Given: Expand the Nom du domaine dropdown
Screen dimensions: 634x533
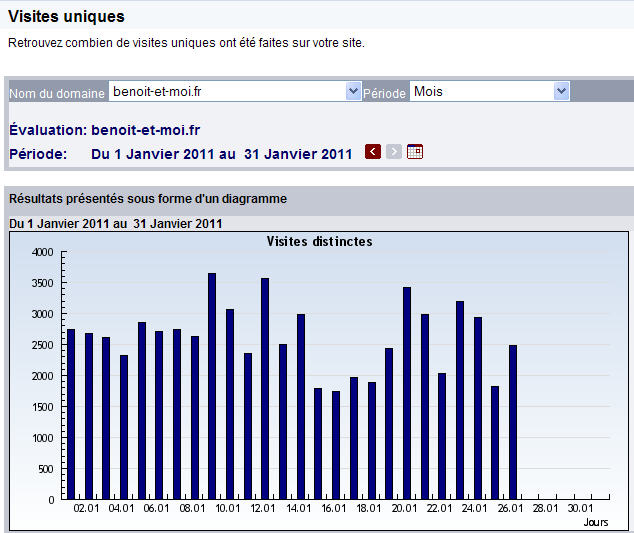Looking at the screenshot, I should click(353, 91).
